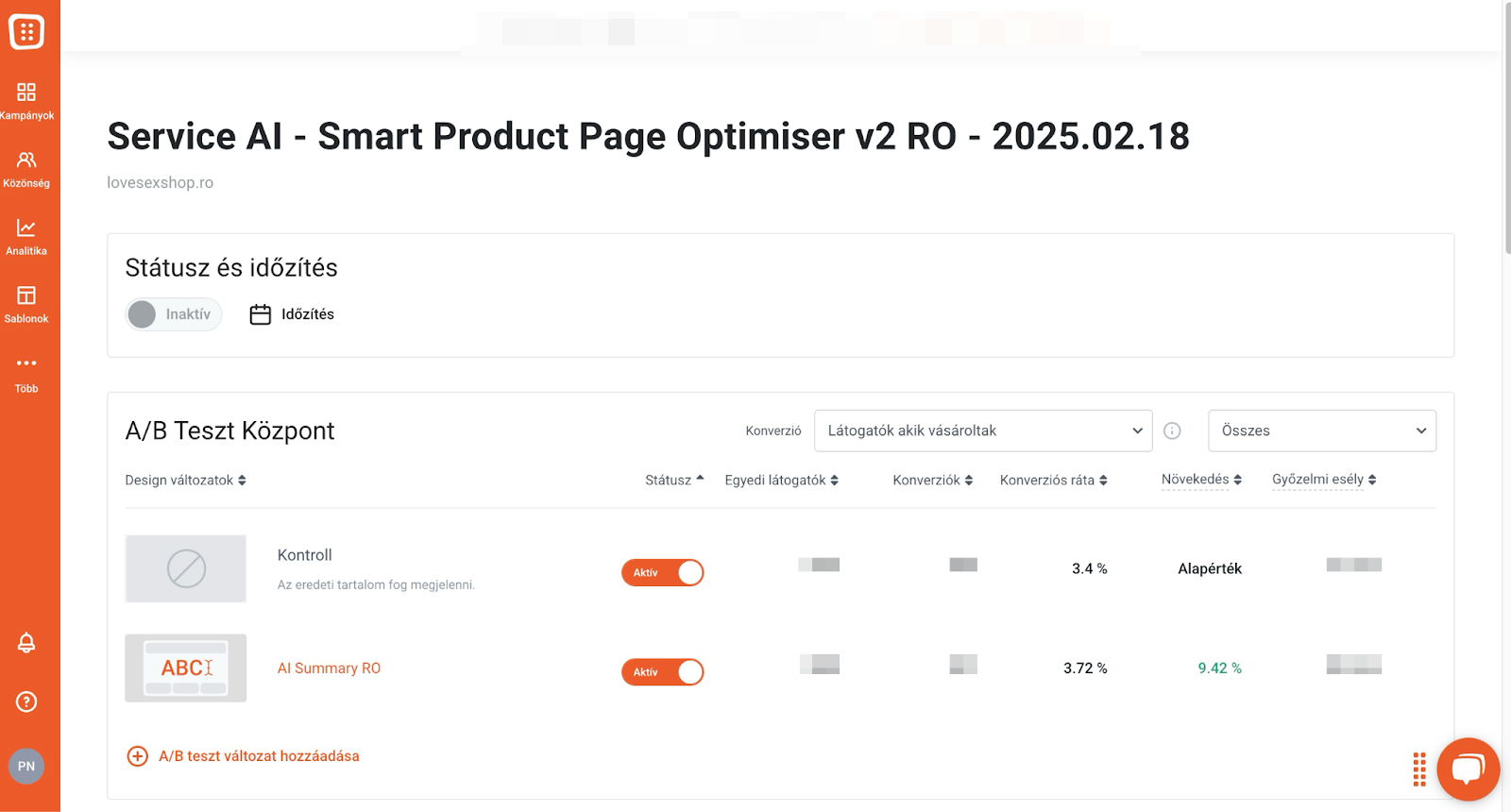
Task: Expand the Látogatók akik vásároltak dropdown
Action: [983, 431]
